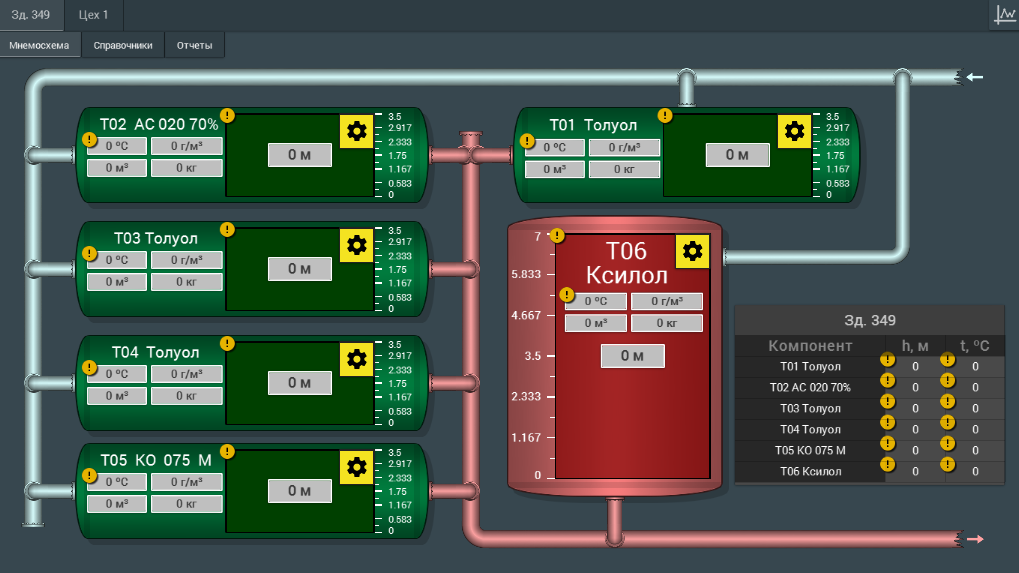The image size is (1019, 573).
Task: Open settings gear for T05 КО 075 М
Action: click(x=356, y=467)
